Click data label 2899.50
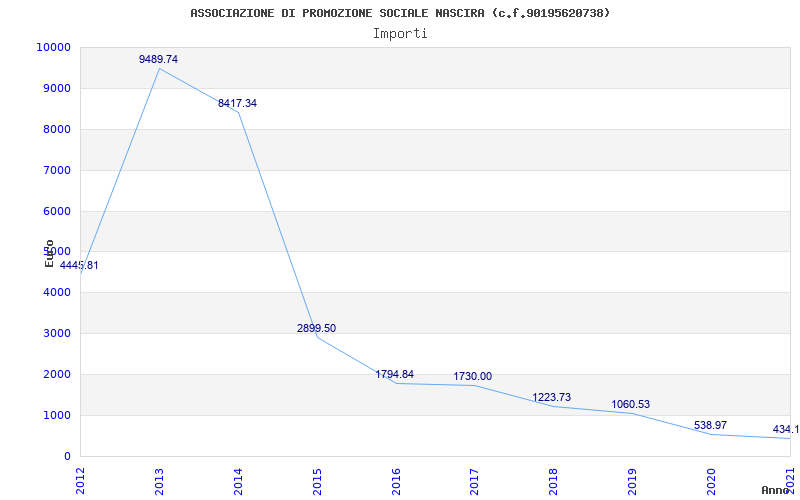This screenshot has height=500, width=800. point(316,329)
